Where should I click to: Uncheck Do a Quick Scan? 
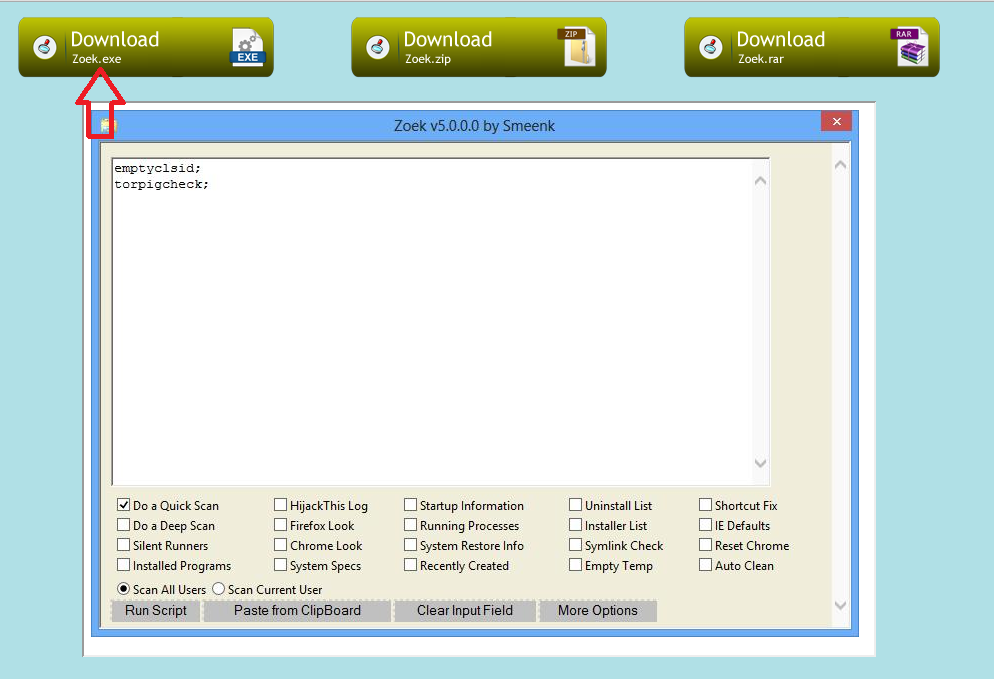[124, 505]
